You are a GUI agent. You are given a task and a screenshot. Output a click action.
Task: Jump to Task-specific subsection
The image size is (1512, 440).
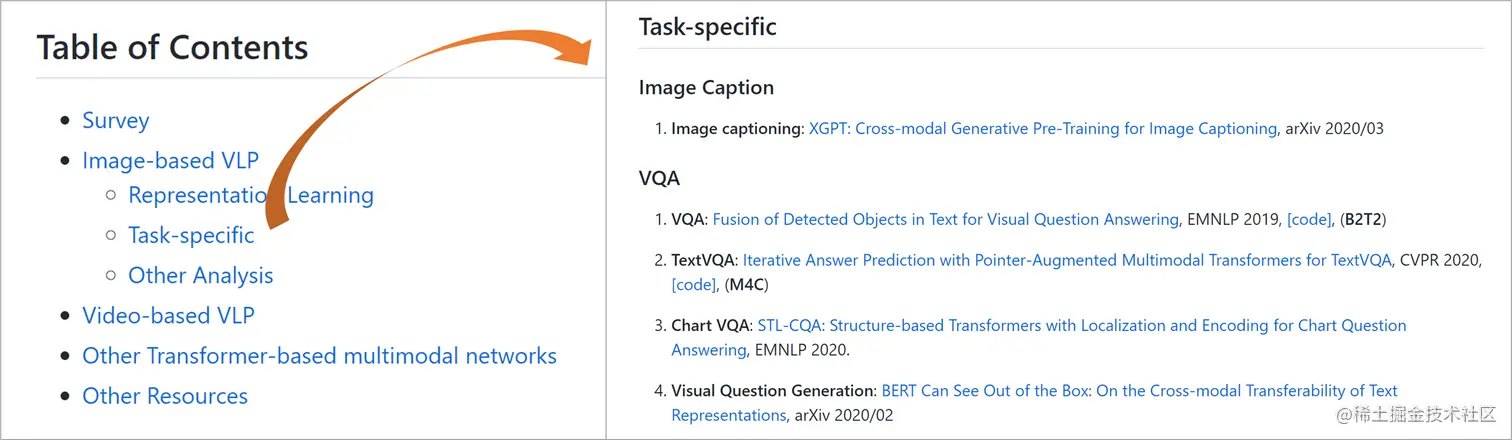(x=191, y=236)
